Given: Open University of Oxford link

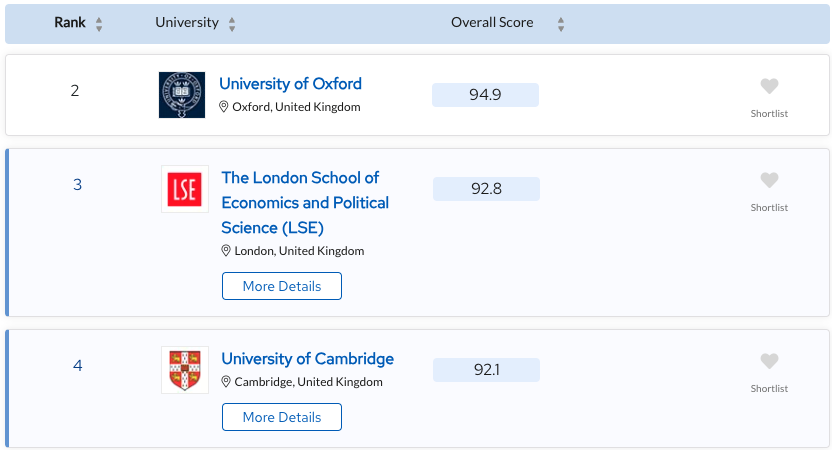Looking at the screenshot, I should click(x=290, y=84).
